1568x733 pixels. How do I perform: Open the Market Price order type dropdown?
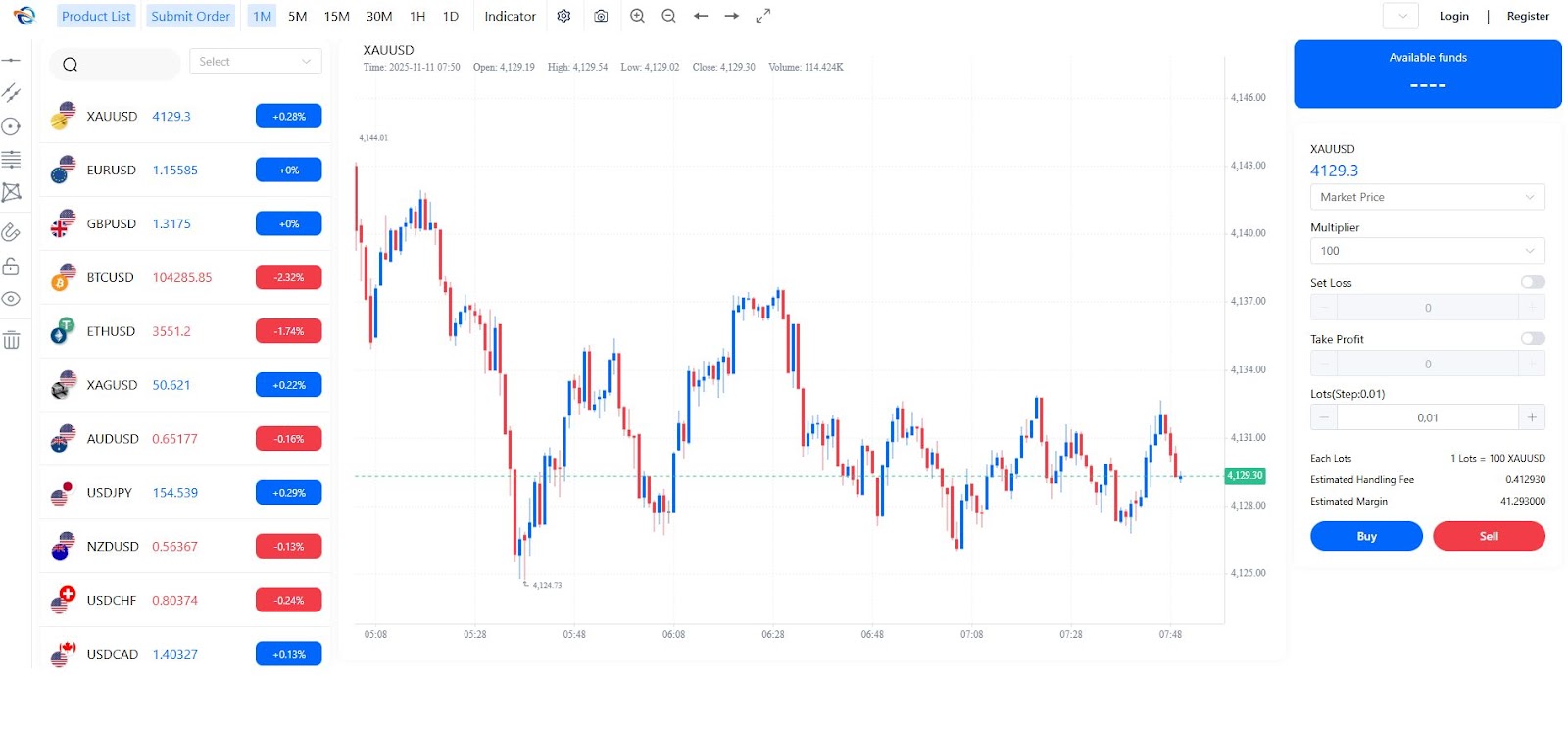click(1427, 197)
